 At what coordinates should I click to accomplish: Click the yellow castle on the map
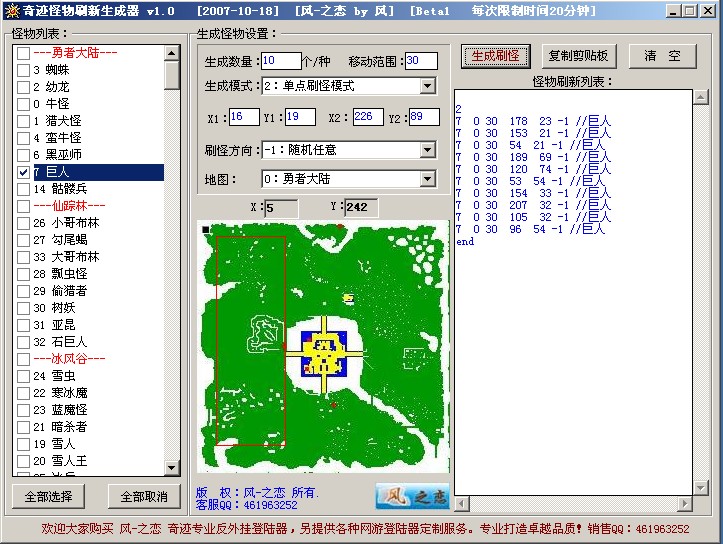pos(323,354)
